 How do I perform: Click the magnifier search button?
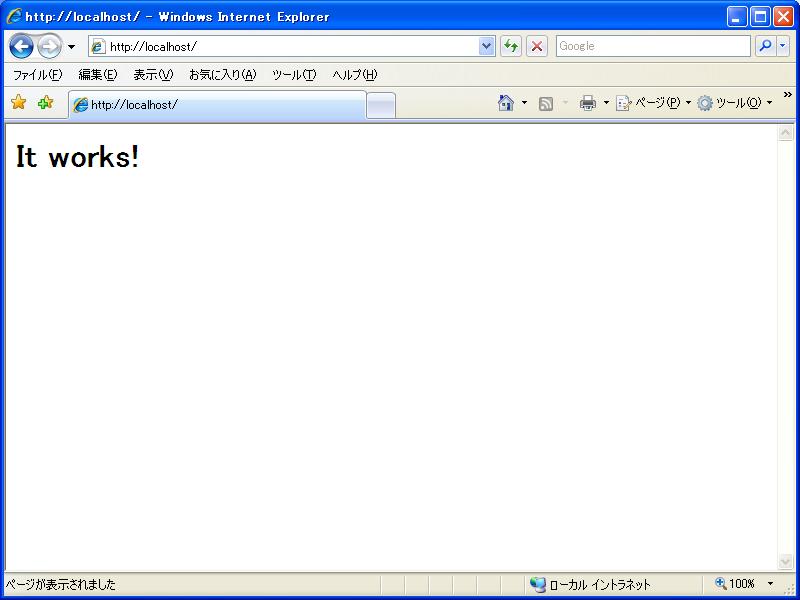(765, 46)
